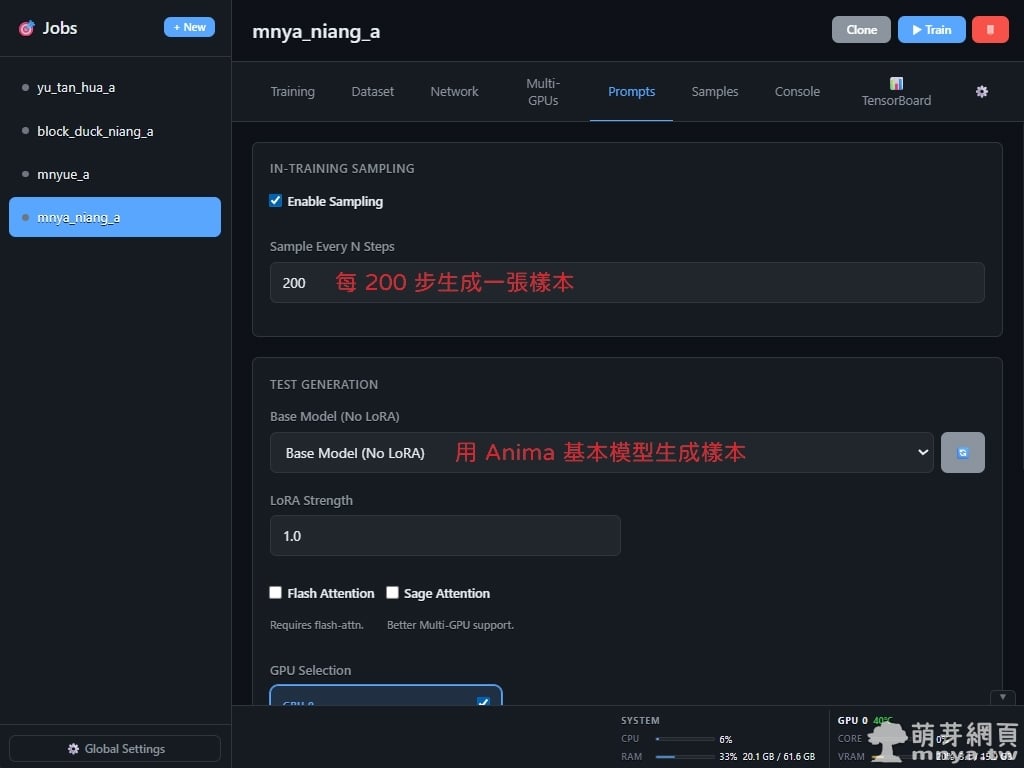Click the refresh icon beside Base Model dropdown
The width and height of the screenshot is (1024, 768).
pyautogui.click(x=962, y=453)
